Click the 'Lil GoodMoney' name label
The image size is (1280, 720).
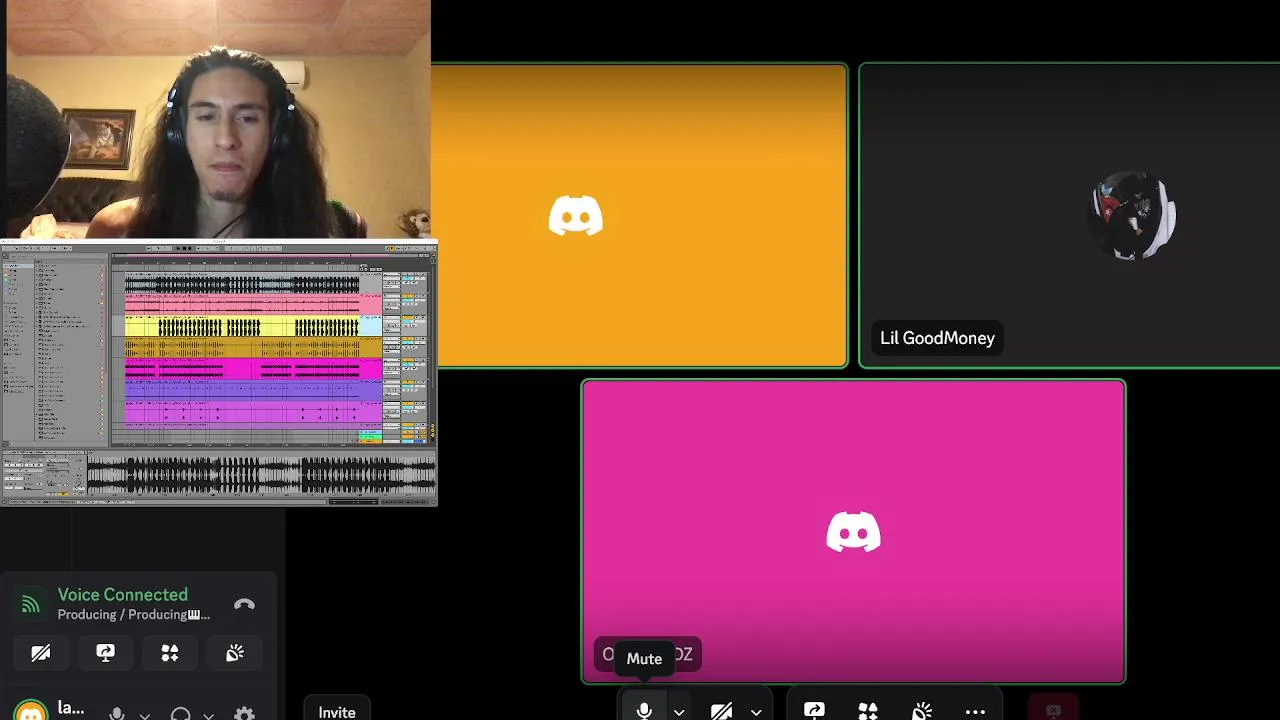[937, 338]
